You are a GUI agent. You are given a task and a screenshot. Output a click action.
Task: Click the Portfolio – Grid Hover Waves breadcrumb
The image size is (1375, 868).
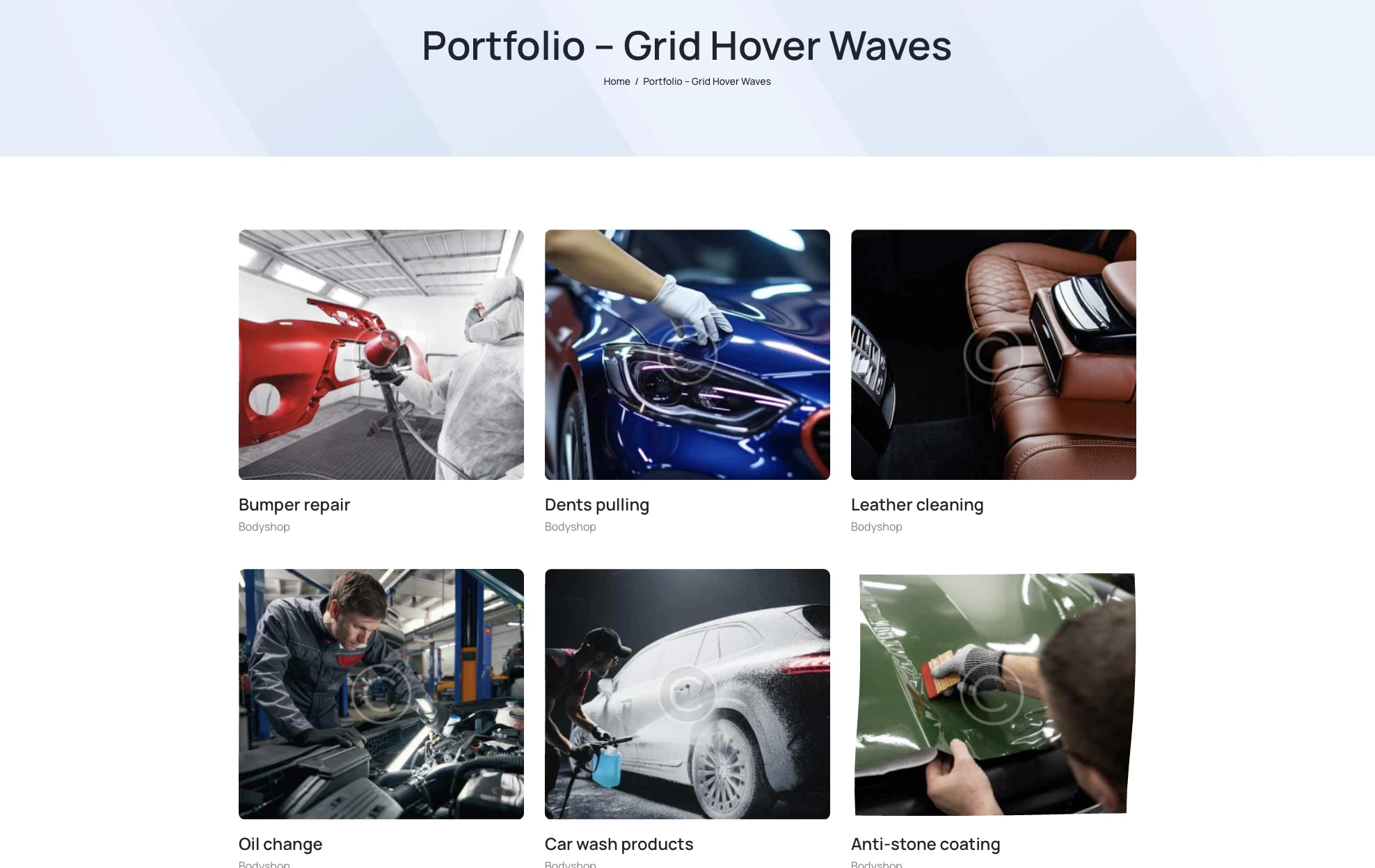(x=706, y=81)
